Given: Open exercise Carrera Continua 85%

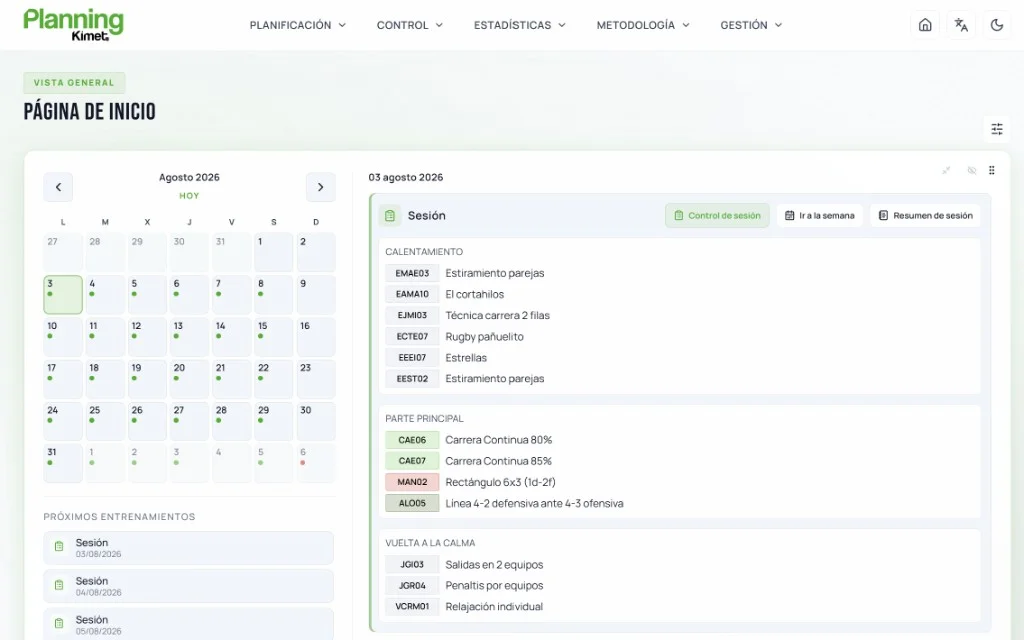Looking at the screenshot, I should click(x=499, y=461).
